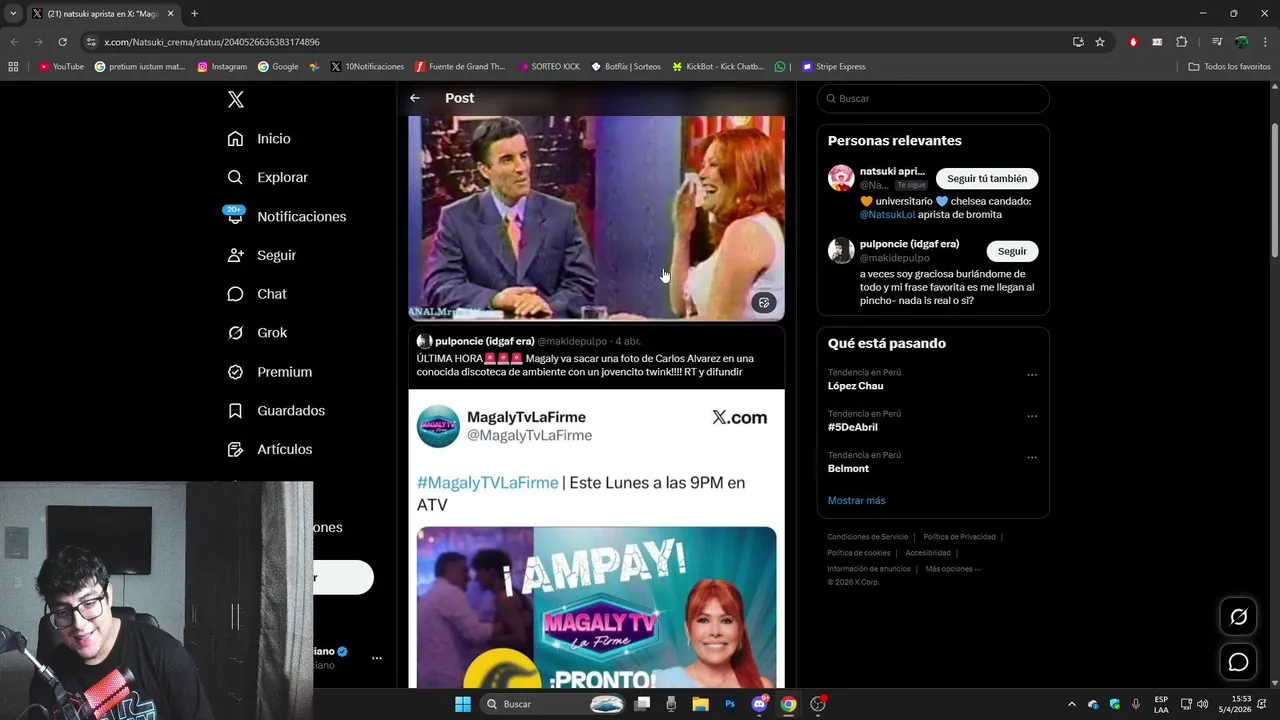Open the Todos los favoritos folder

point(1229,67)
